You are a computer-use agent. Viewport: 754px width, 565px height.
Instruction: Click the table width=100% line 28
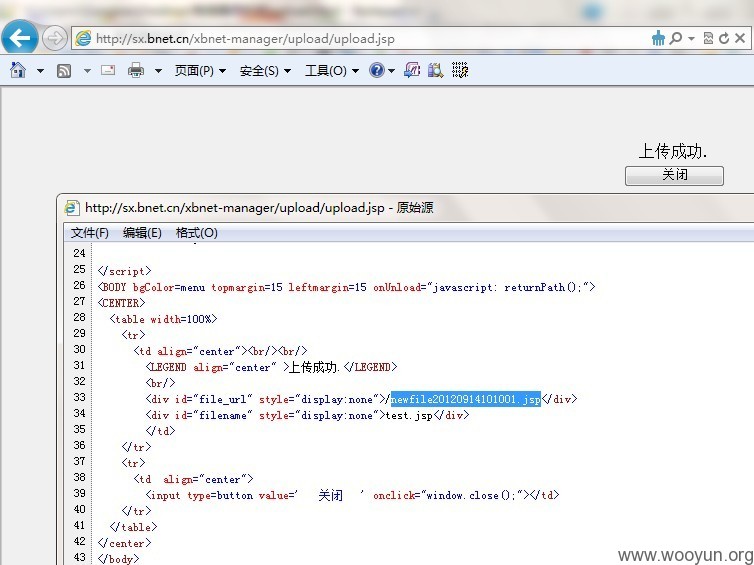tap(163, 319)
